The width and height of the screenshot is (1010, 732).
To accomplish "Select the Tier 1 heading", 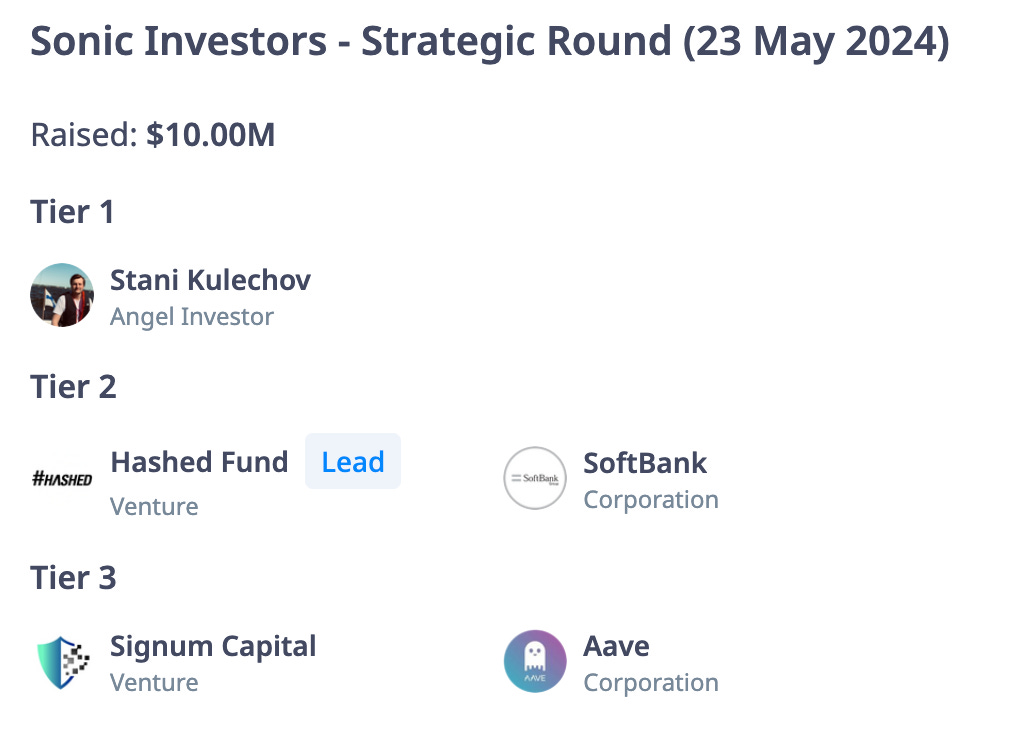I will [72, 212].
